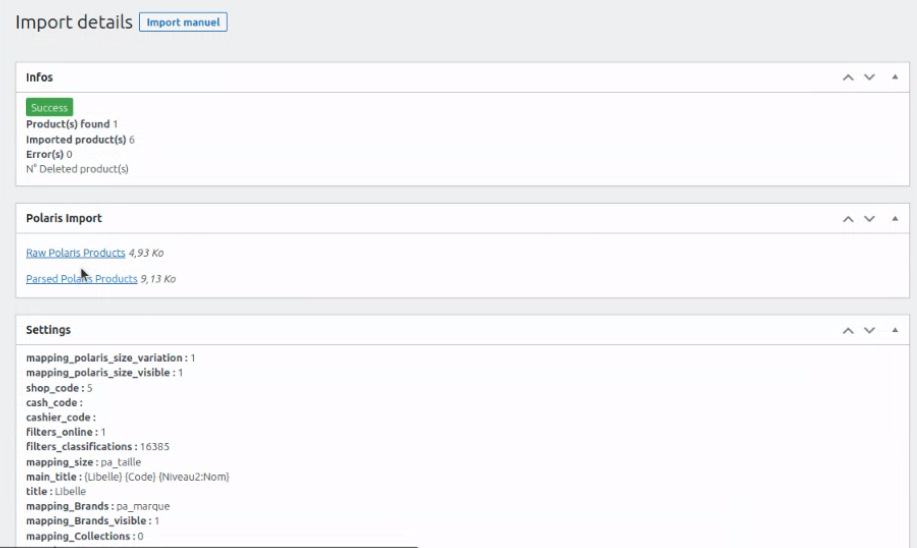Collapse the Infos panel with its triangle toggle
917x548 pixels.
click(x=893, y=78)
